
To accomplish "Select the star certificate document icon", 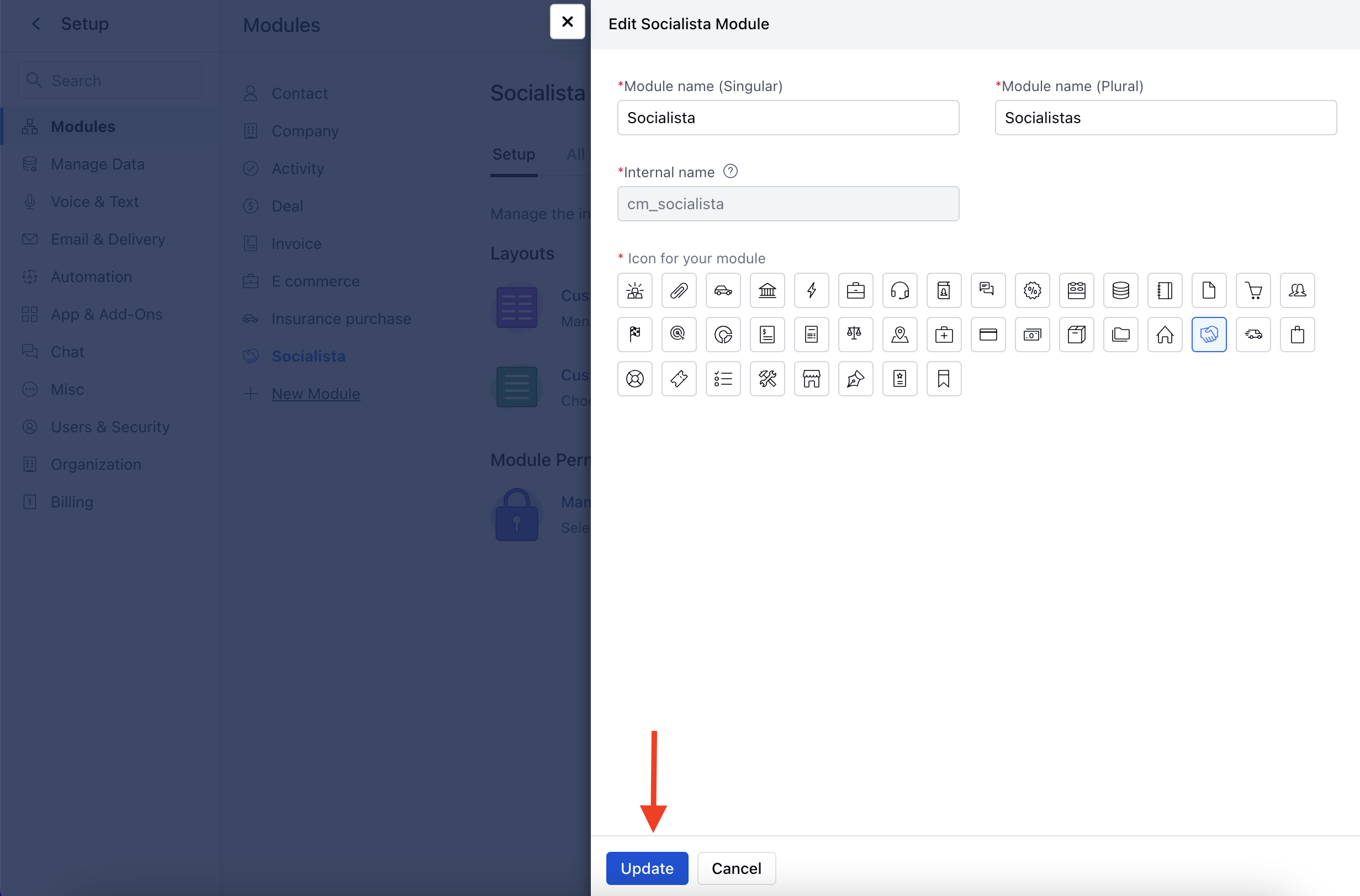I will coord(899,378).
